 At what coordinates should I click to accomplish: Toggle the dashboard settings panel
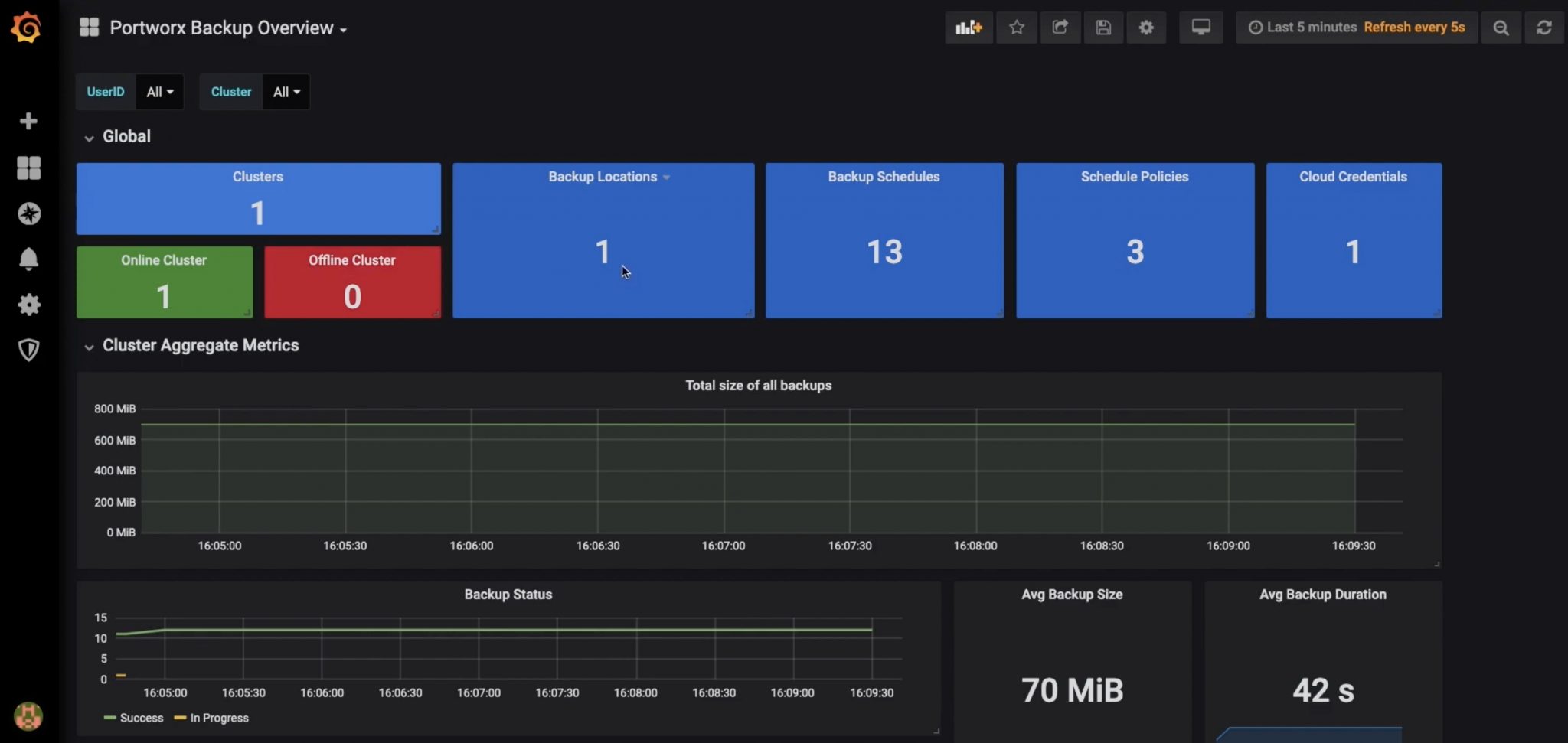(1146, 27)
